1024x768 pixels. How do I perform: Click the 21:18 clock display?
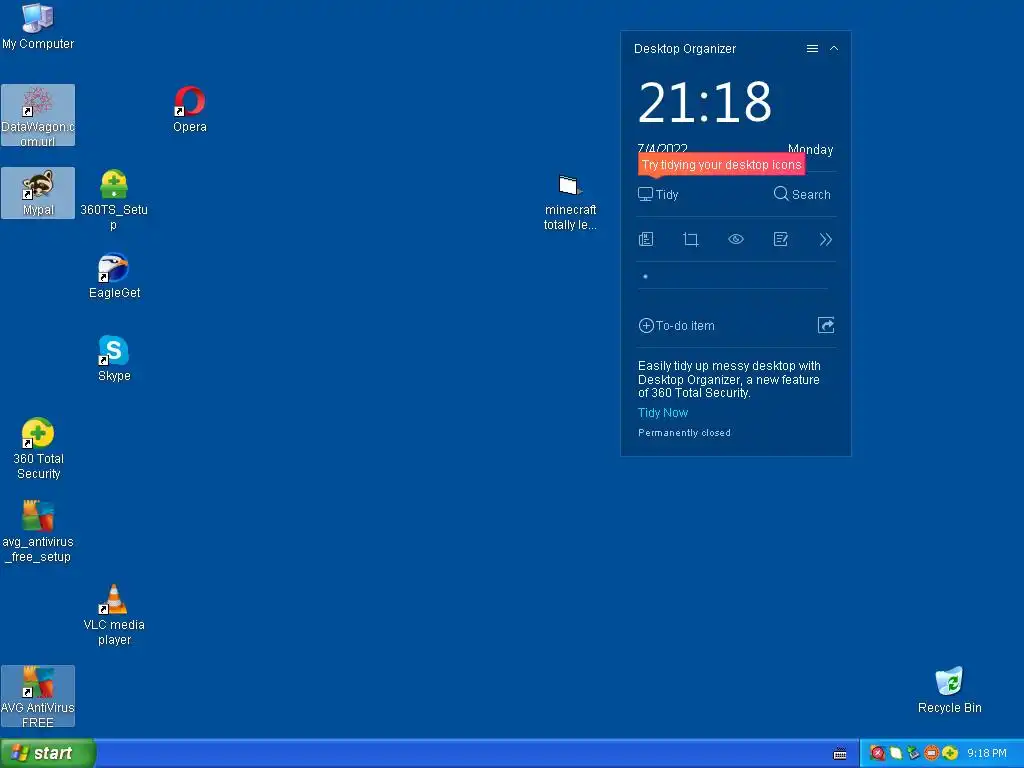(x=705, y=102)
